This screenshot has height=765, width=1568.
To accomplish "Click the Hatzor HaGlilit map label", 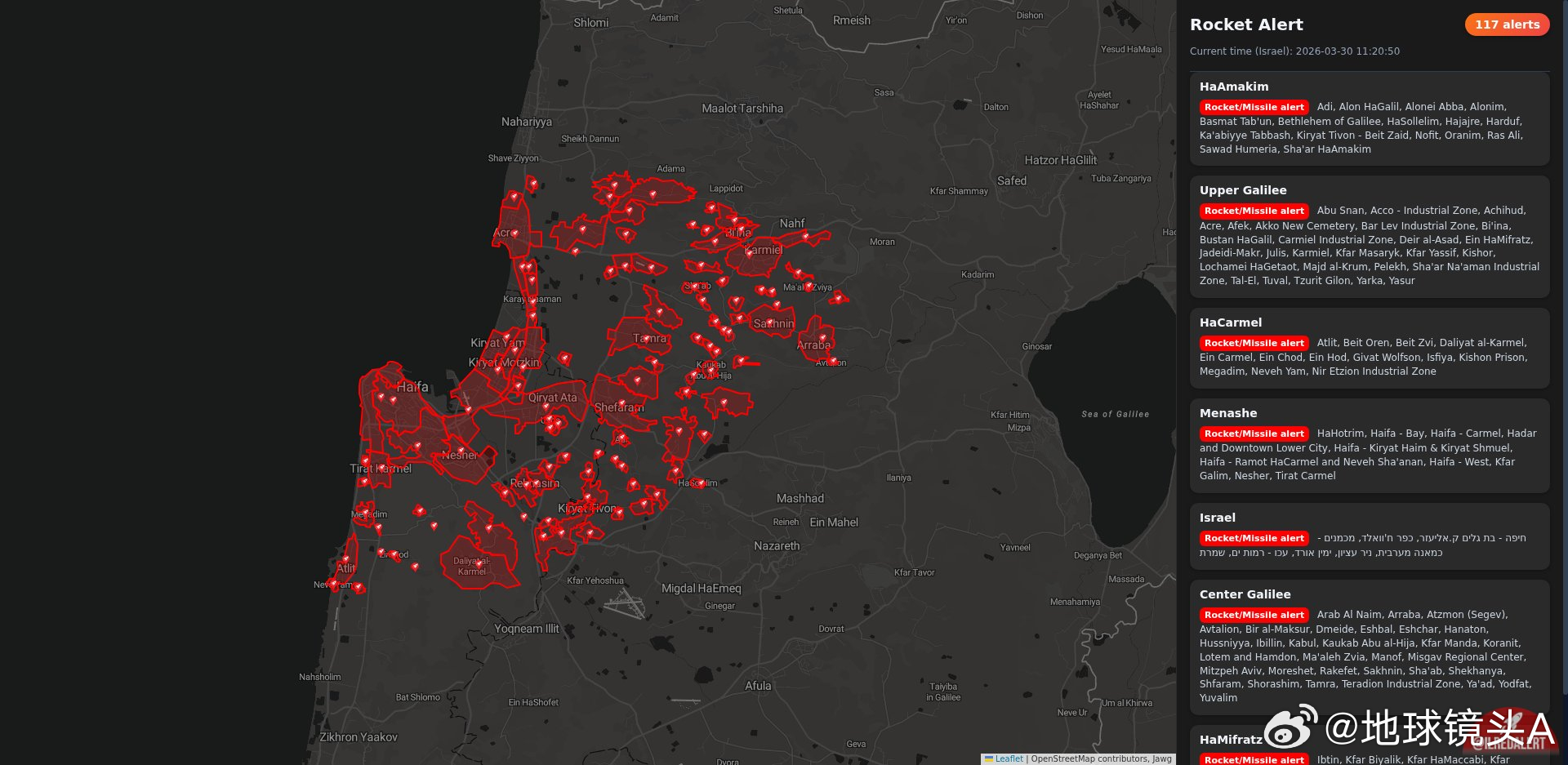I will [1061, 160].
